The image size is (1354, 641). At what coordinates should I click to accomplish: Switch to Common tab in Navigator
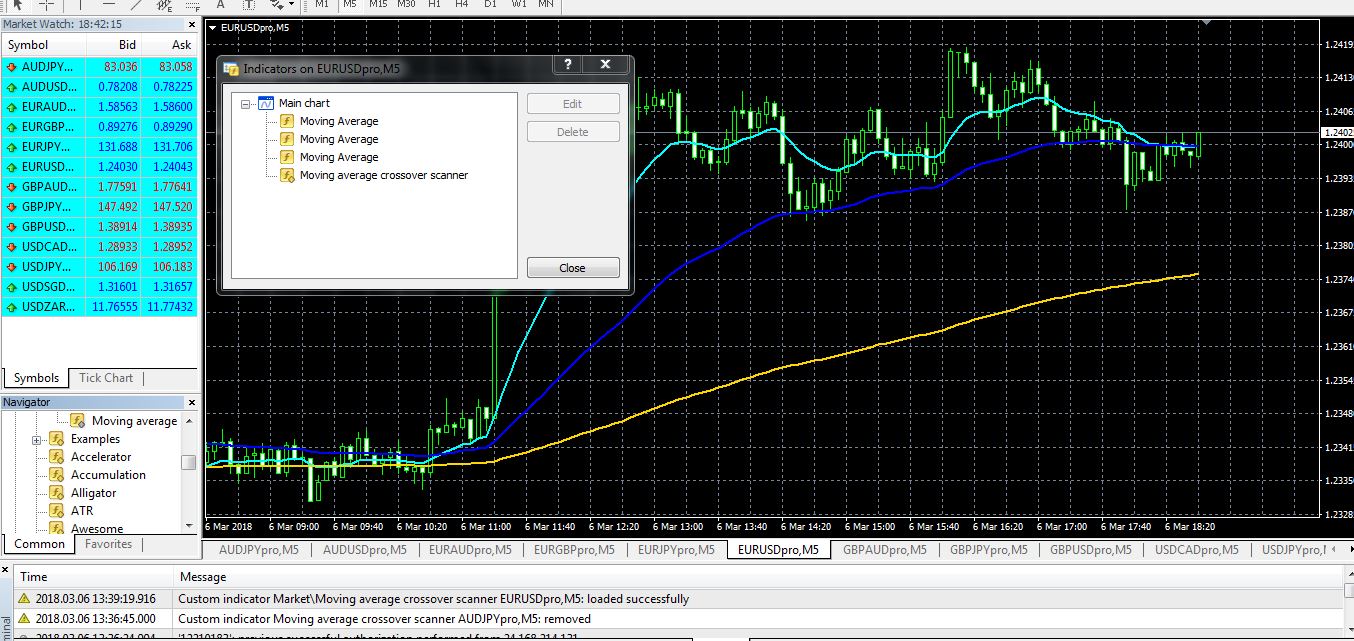pos(39,544)
